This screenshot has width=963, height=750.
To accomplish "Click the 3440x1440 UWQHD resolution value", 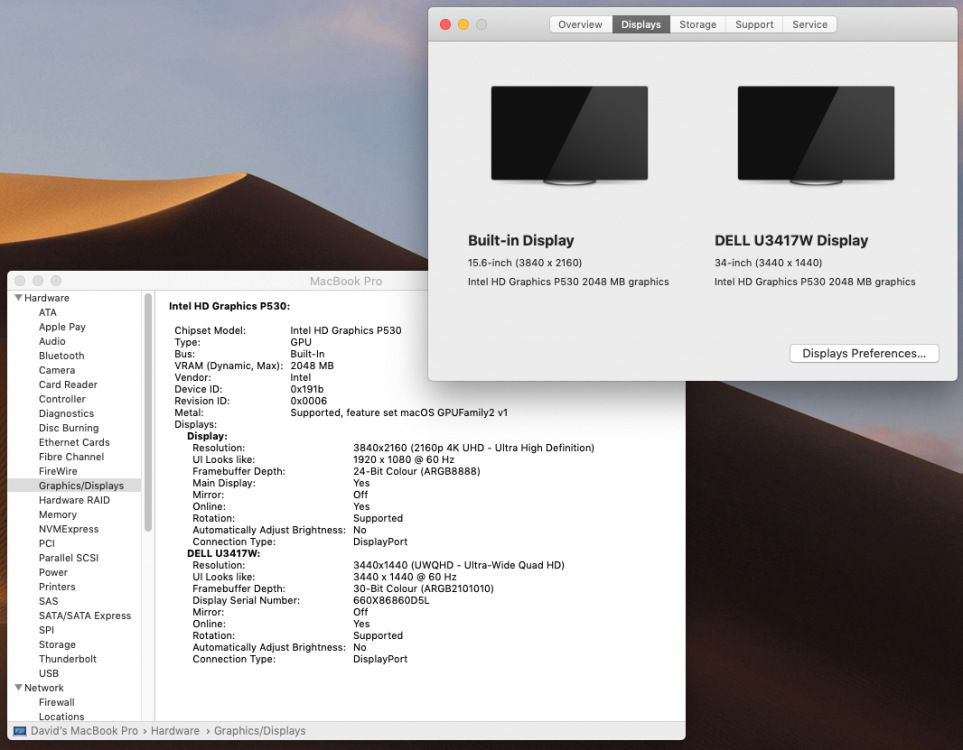I will [x=459, y=565].
